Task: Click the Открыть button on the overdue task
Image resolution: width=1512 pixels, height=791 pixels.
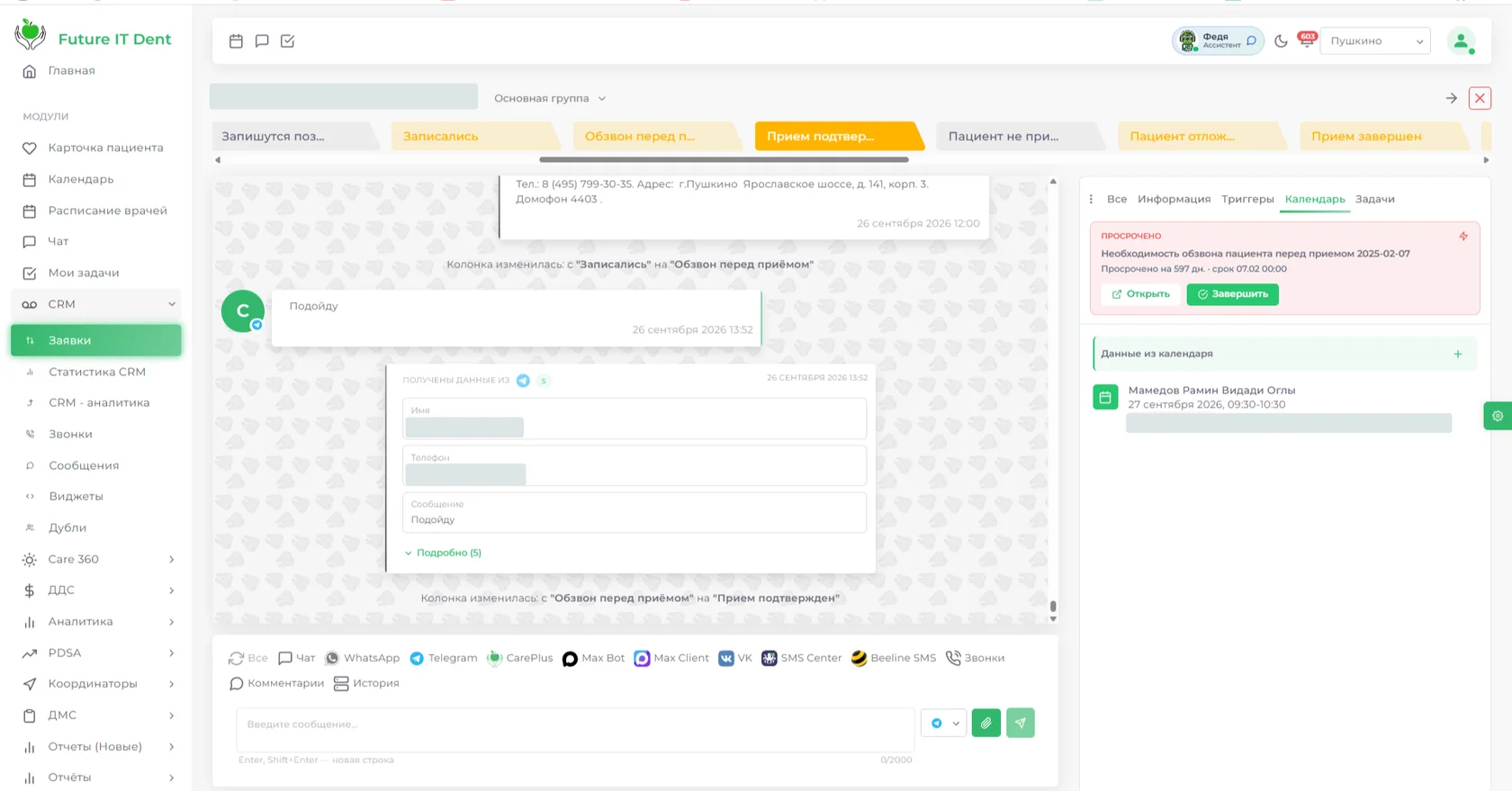Action: [1141, 294]
